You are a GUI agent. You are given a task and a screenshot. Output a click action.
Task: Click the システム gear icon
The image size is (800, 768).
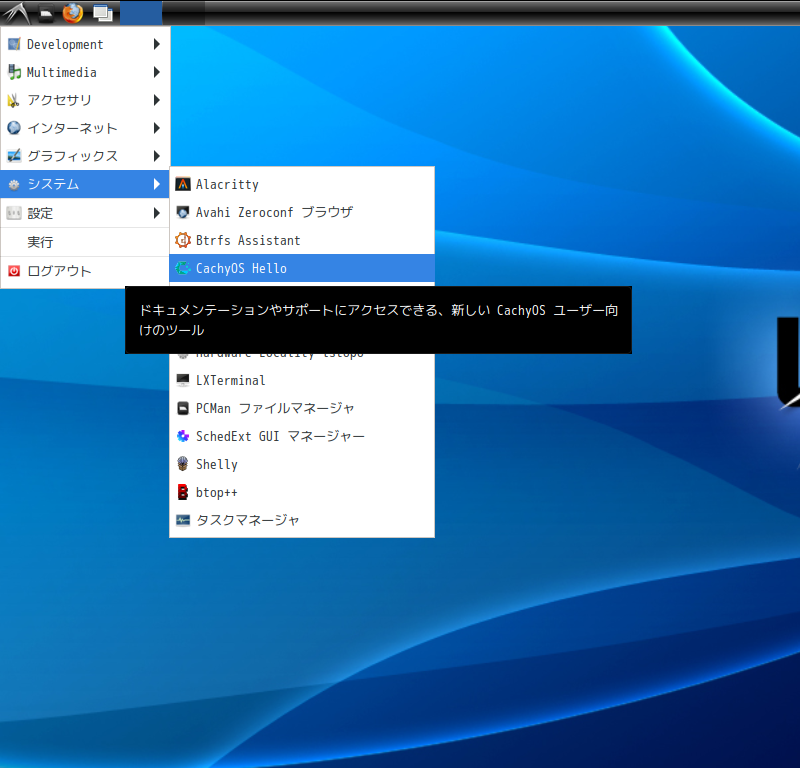[x=14, y=184]
